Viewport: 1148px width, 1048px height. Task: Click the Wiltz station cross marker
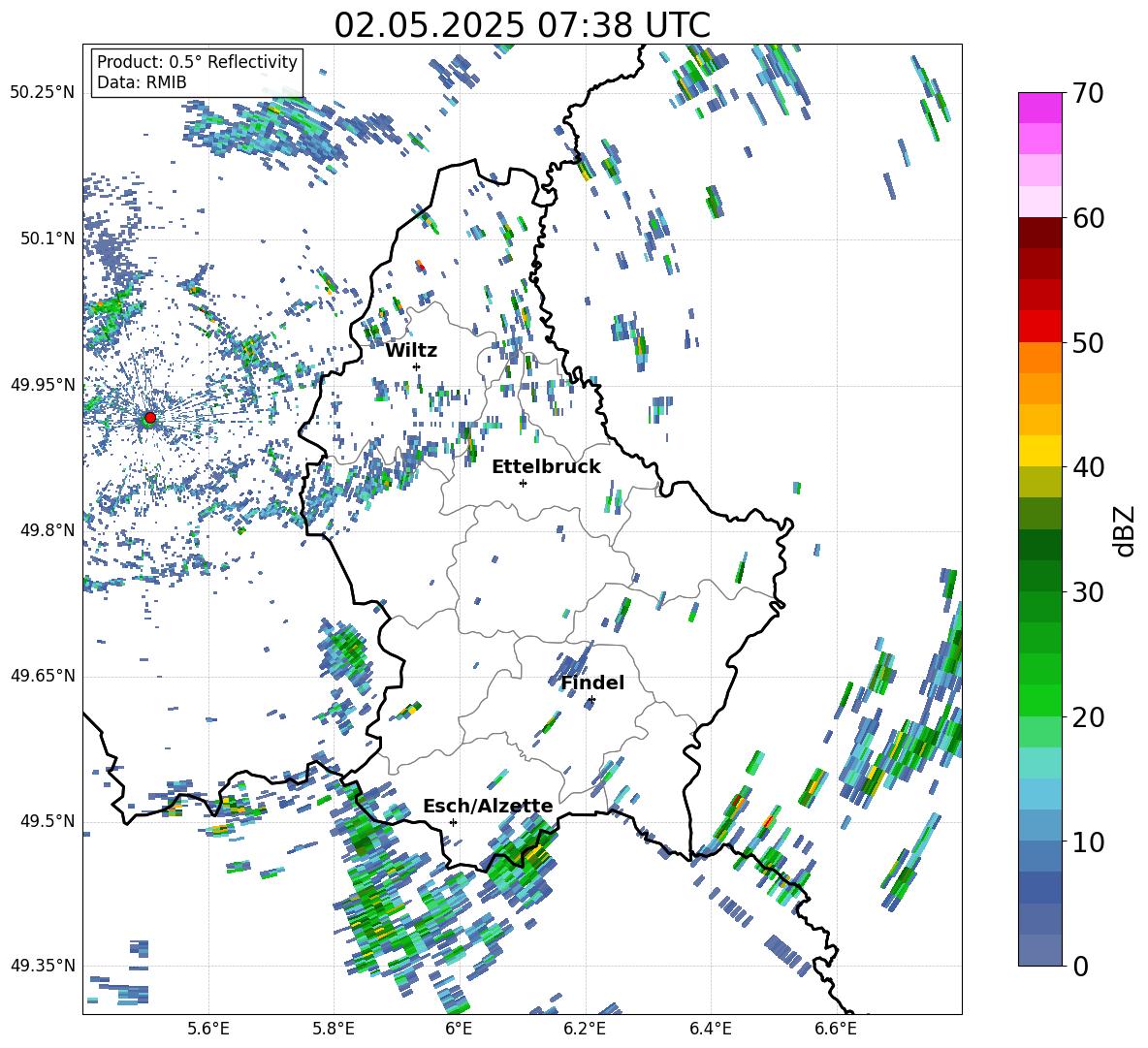click(417, 366)
